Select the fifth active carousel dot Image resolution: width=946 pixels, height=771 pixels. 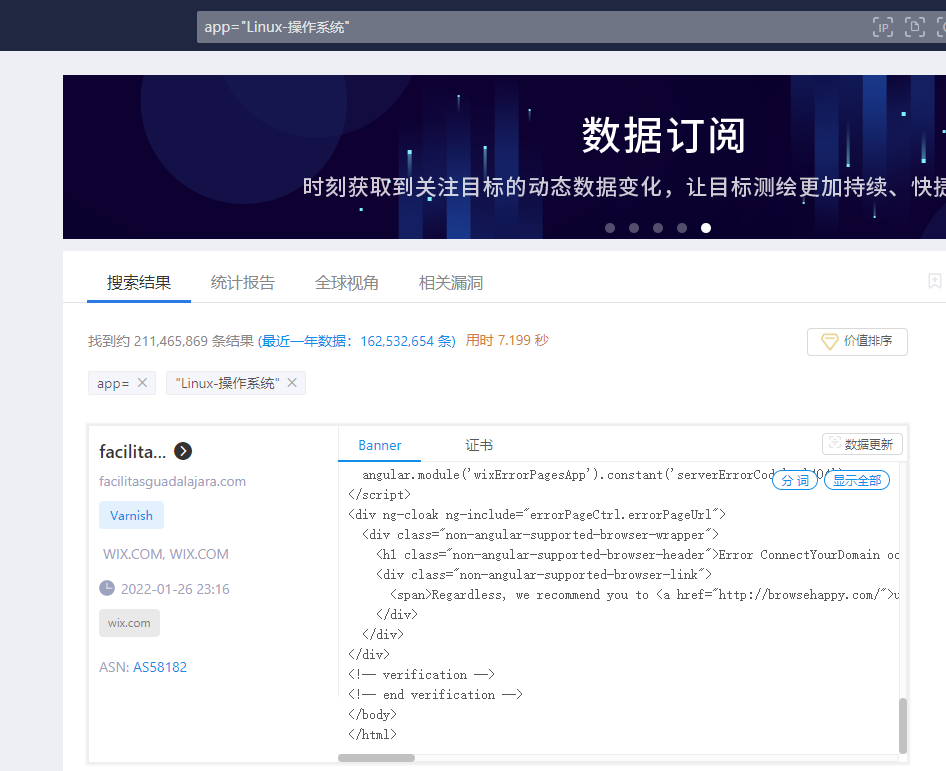[706, 228]
